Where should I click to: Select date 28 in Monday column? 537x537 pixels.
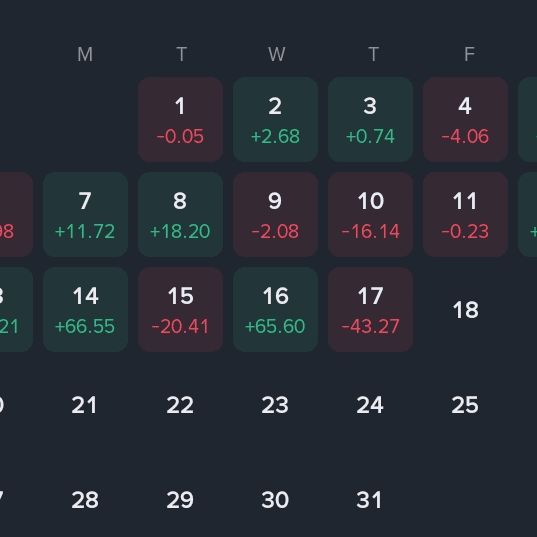(x=86, y=500)
